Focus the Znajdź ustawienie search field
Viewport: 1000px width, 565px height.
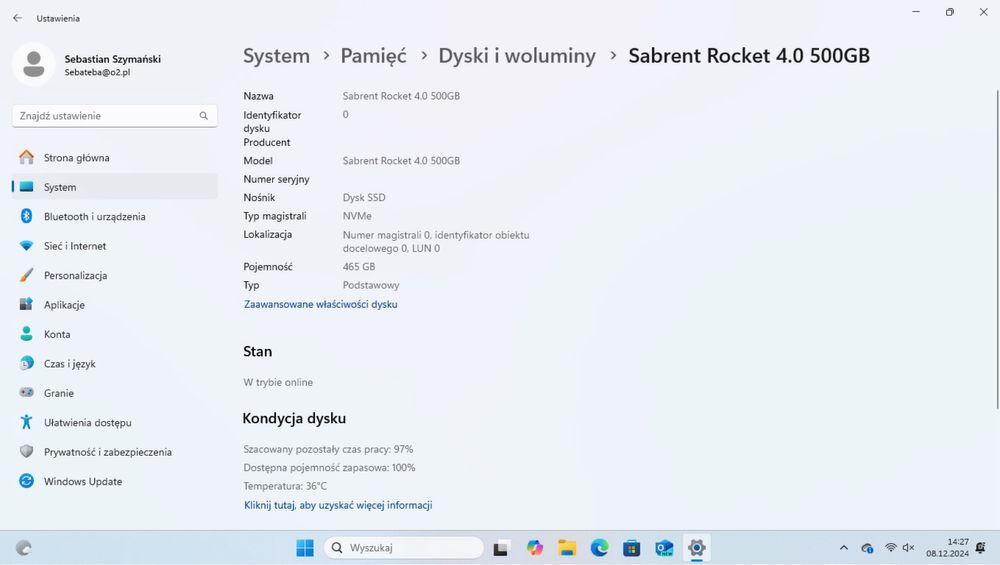coord(115,116)
